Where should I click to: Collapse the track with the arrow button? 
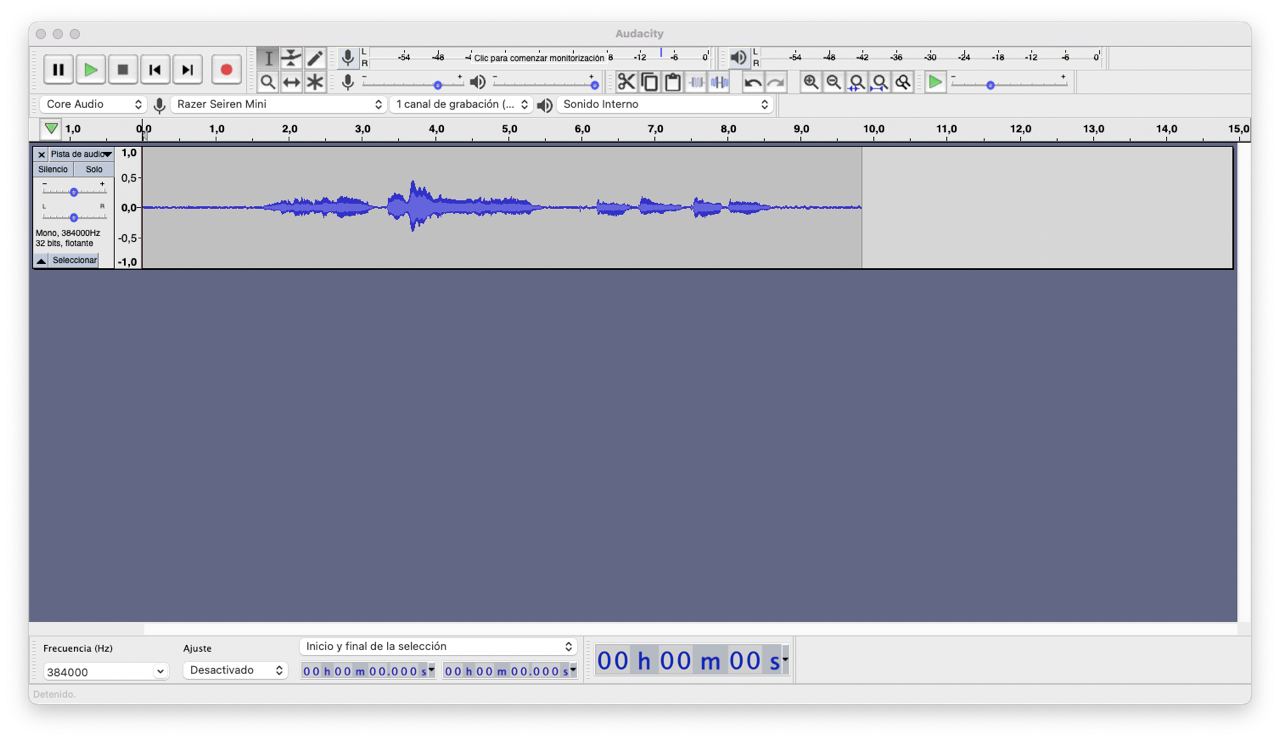coord(41,260)
